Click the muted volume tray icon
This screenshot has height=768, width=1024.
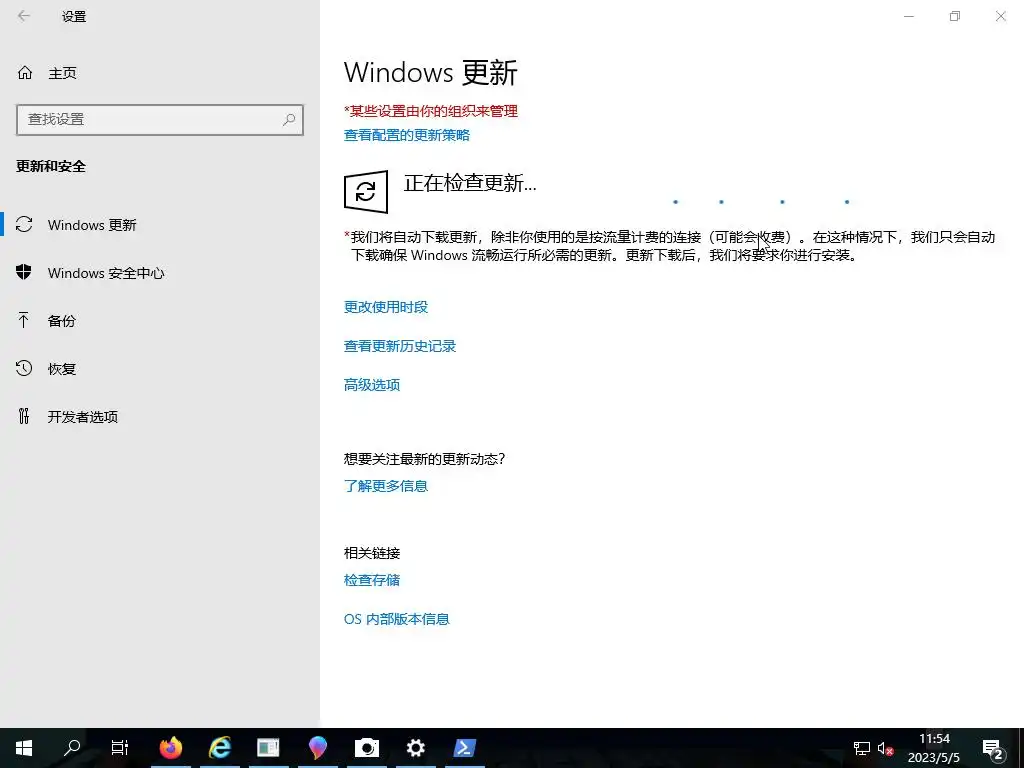[885, 748]
